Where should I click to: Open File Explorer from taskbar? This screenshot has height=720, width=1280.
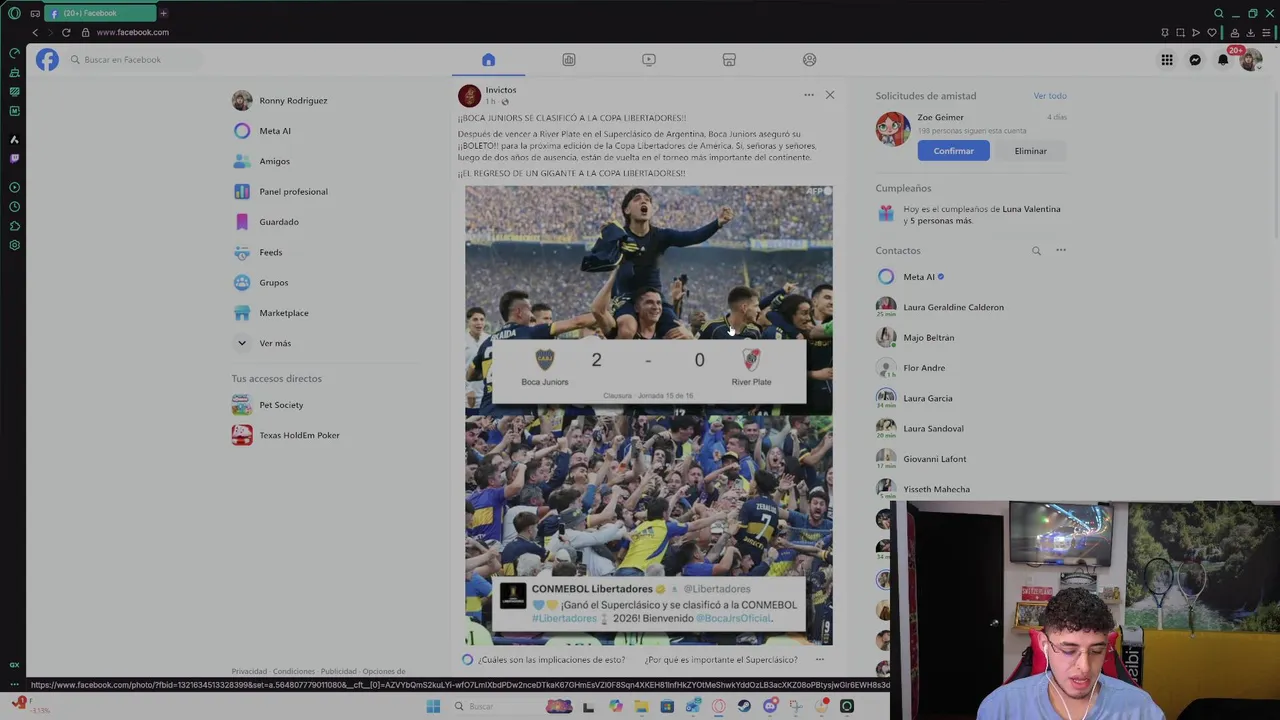coord(641,706)
